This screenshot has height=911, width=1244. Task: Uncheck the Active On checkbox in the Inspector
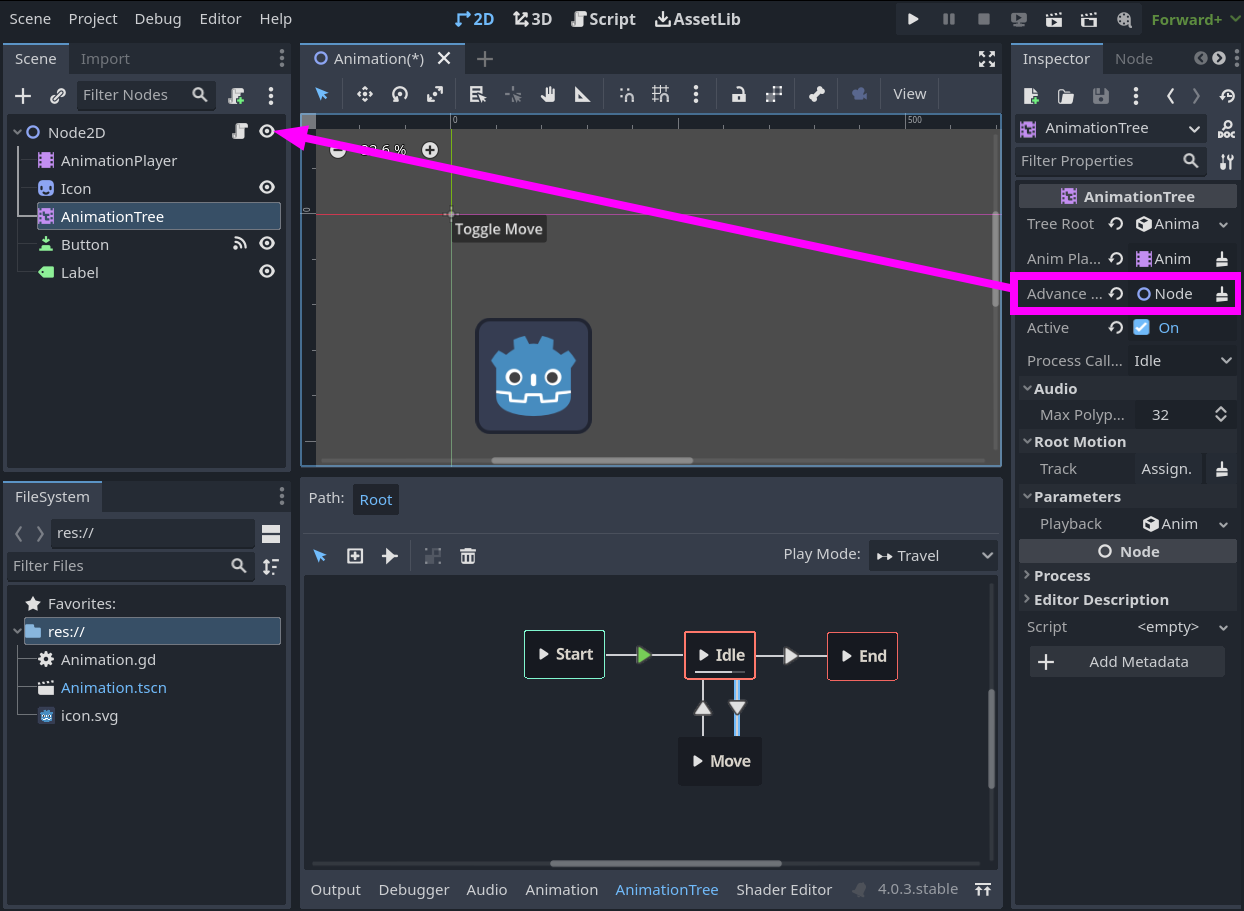(x=1140, y=327)
